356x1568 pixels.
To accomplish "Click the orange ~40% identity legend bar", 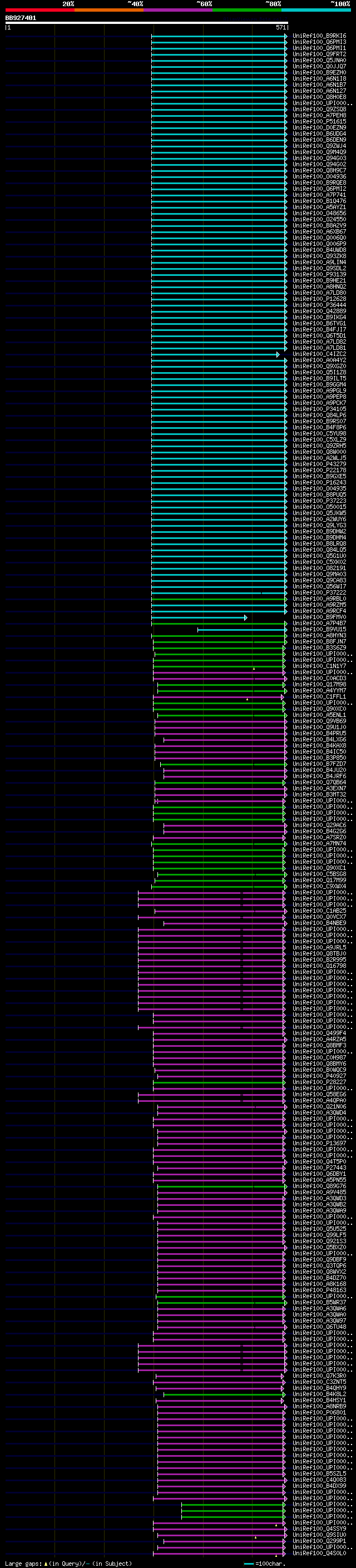I will click(109, 10).
